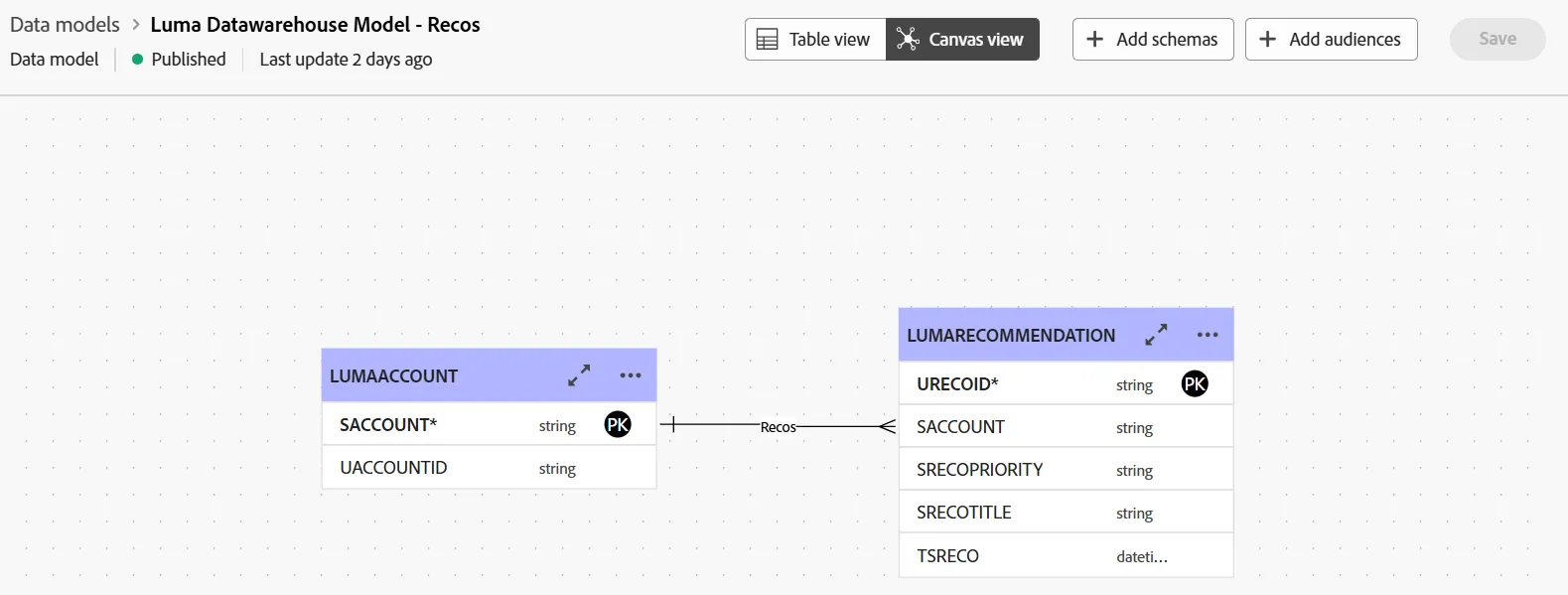Switch to Table view
This screenshot has width=1568, height=595.
(x=815, y=39)
